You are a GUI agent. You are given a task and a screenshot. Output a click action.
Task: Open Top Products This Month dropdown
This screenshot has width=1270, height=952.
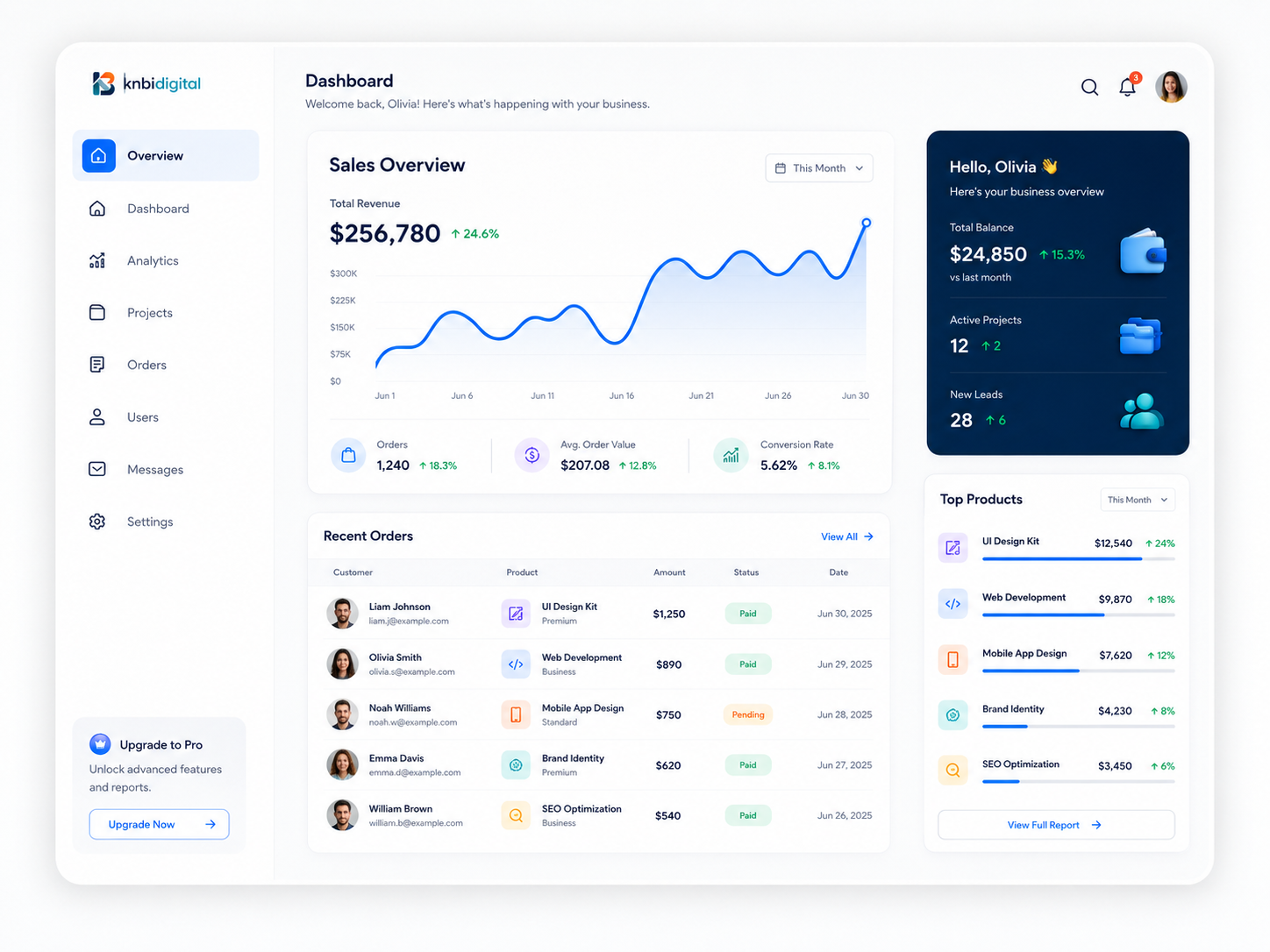1138,500
